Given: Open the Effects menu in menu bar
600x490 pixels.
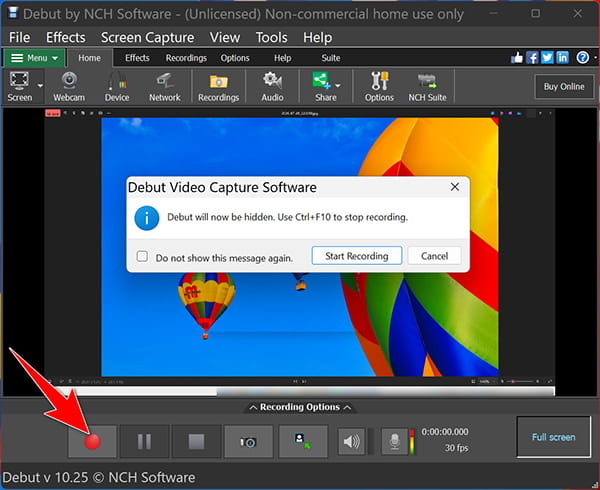Looking at the screenshot, I should [66, 37].
